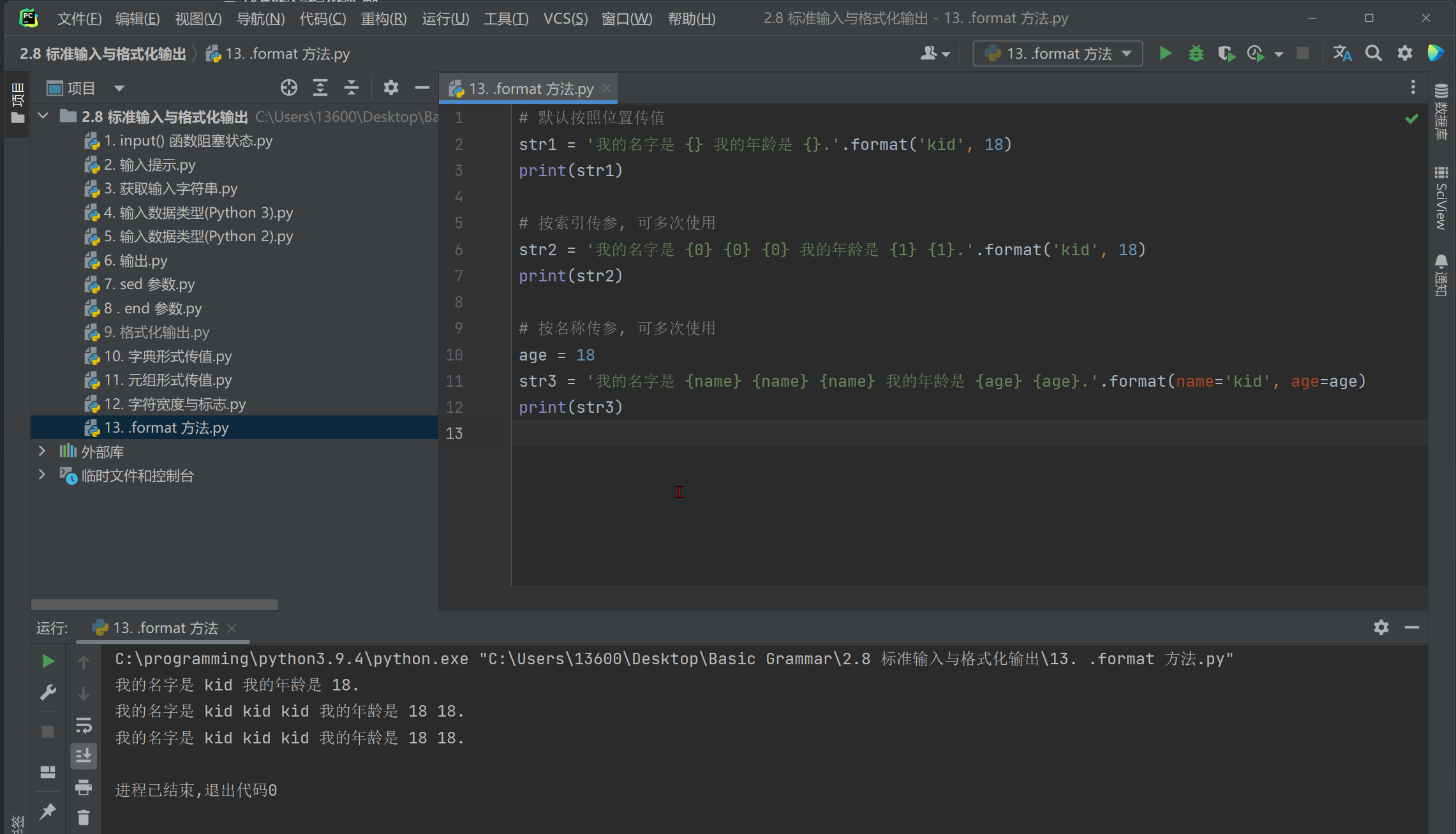The image size is (1456, 834).
Task: Open the editor tab options three-dots menu
Action: coord(1413,87)
